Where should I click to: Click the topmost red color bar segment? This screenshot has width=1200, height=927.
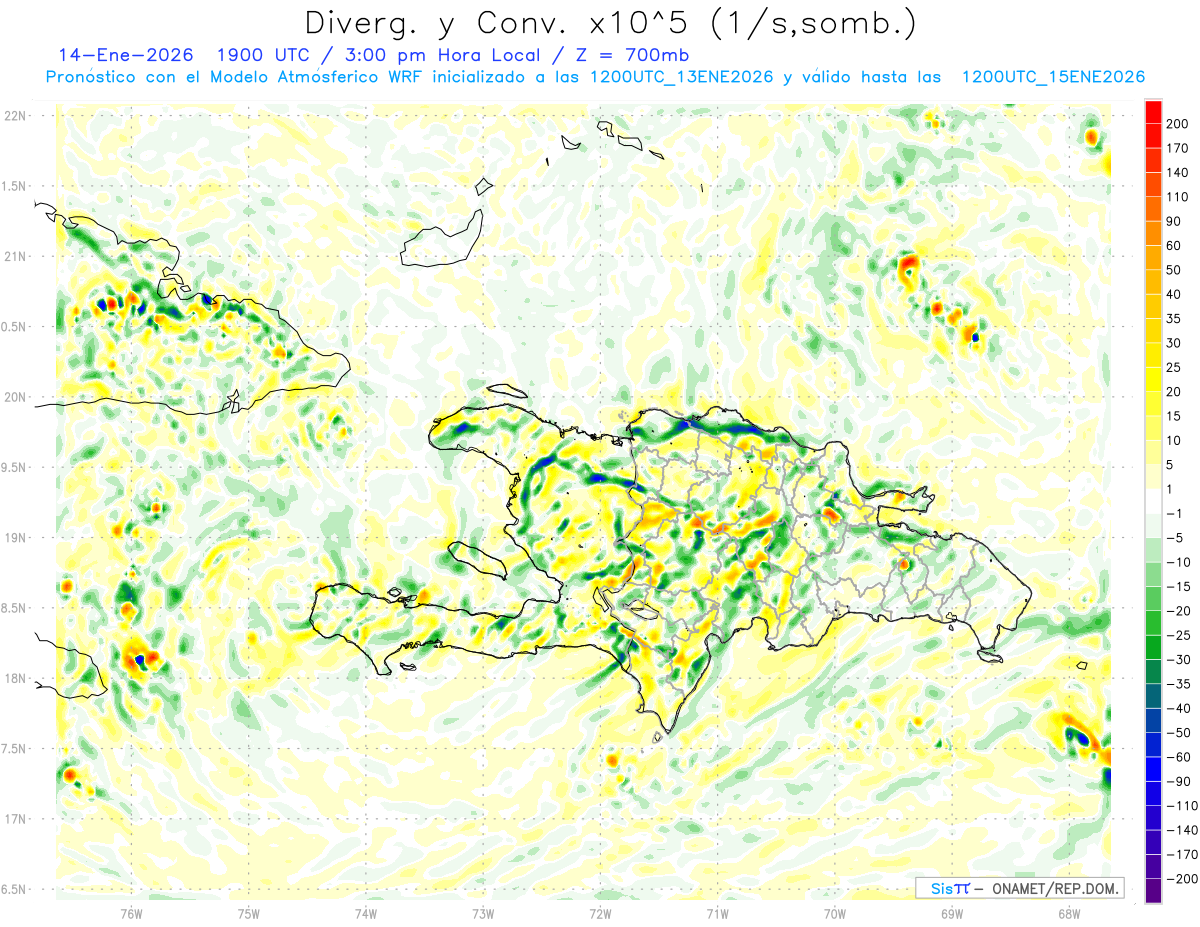(1153, 111)
